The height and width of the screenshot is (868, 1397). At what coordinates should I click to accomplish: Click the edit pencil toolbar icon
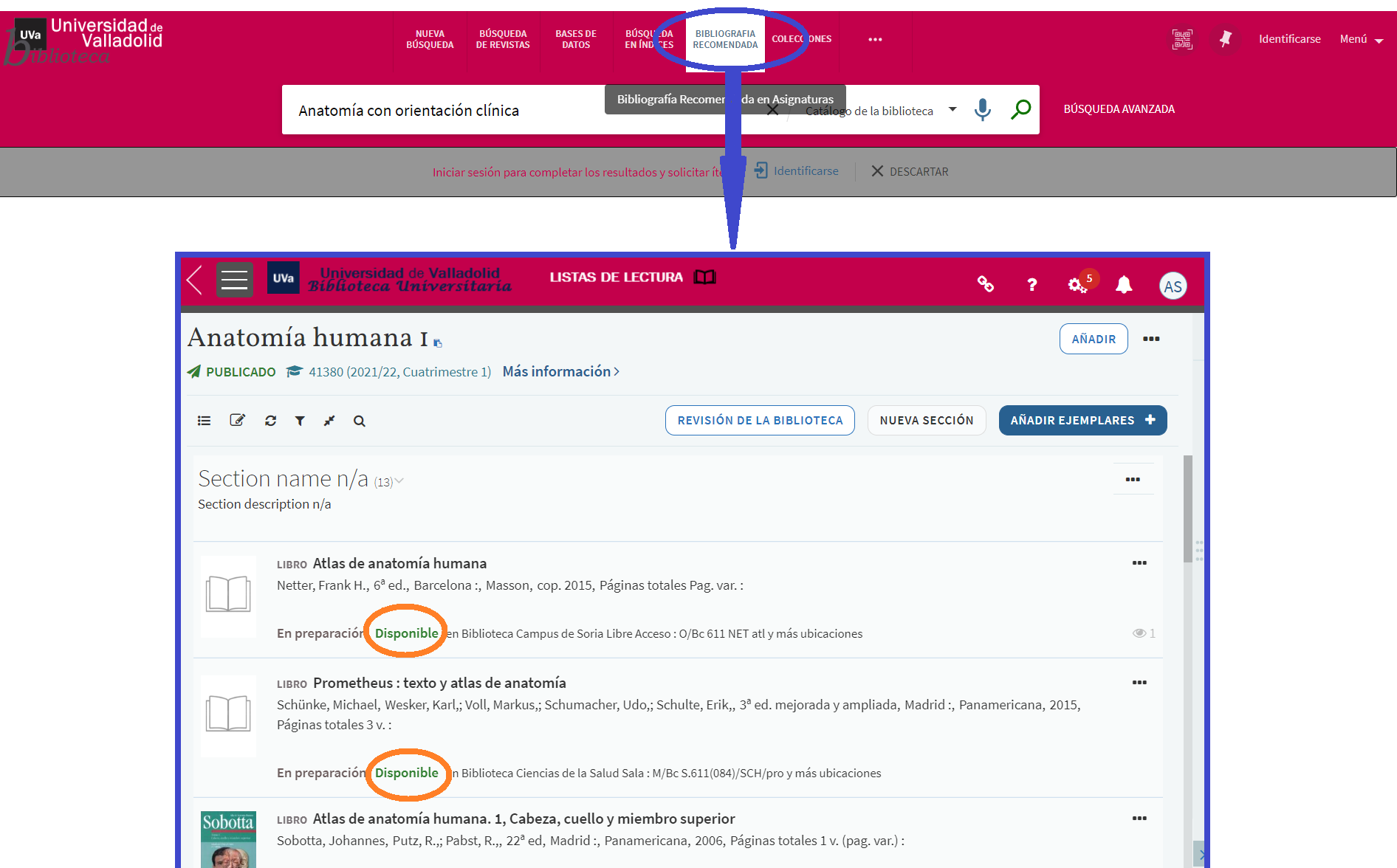pyautogui.click(x=237, y=420)
